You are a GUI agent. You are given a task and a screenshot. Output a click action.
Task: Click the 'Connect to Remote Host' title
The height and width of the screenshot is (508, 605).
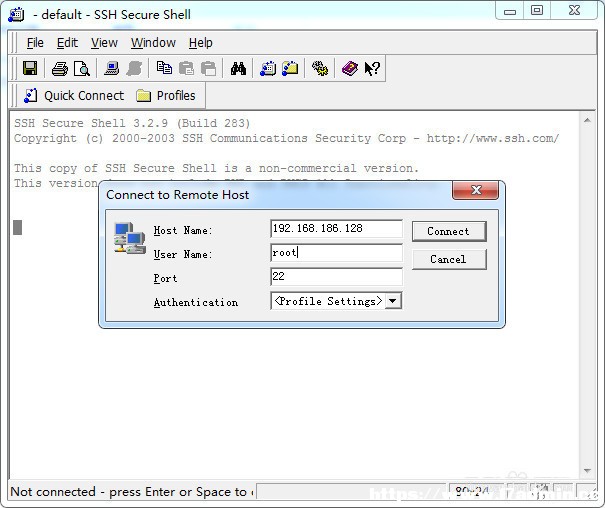pos(177,195)
